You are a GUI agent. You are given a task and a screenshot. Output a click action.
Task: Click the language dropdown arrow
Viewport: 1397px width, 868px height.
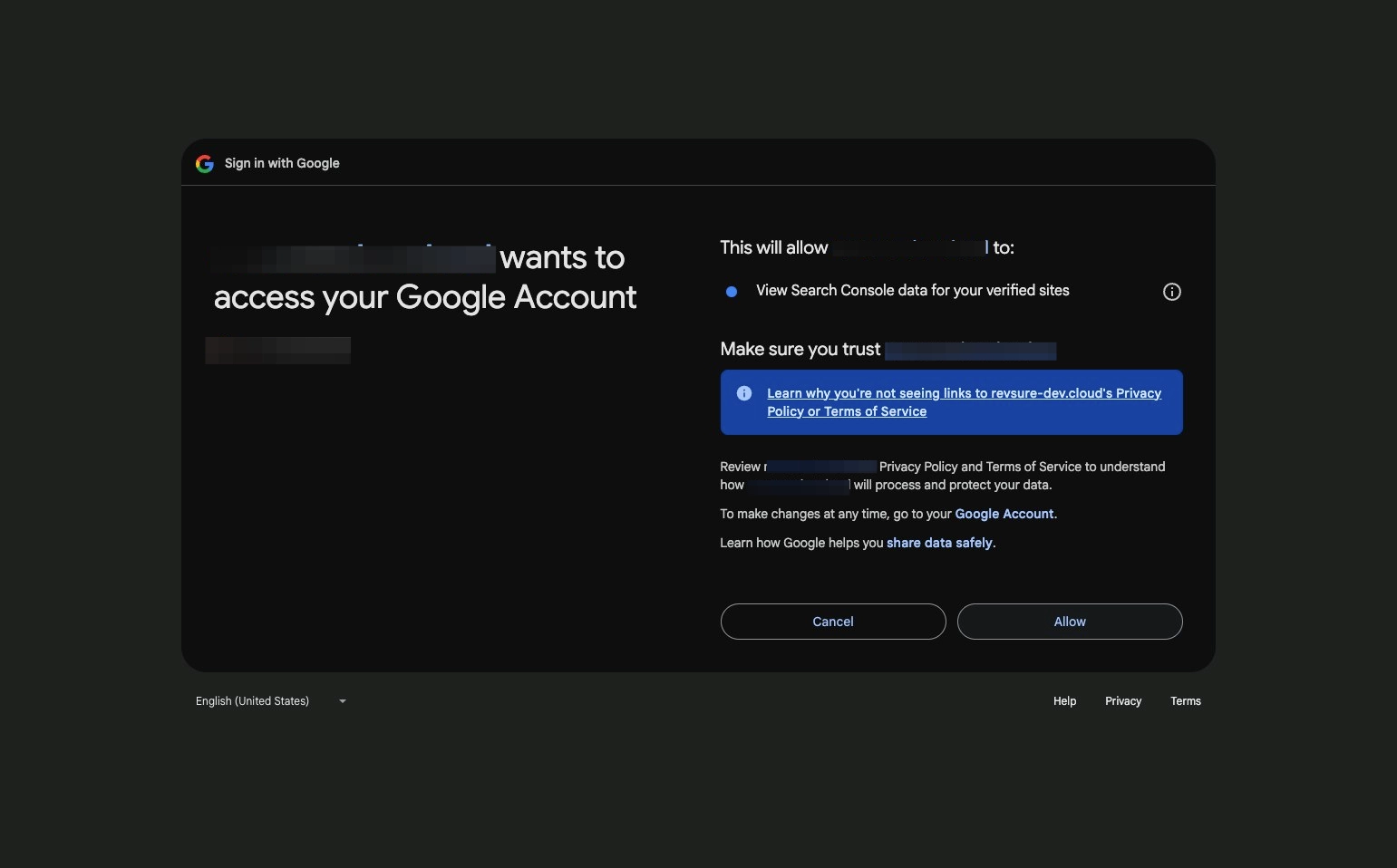pos(343,701)
